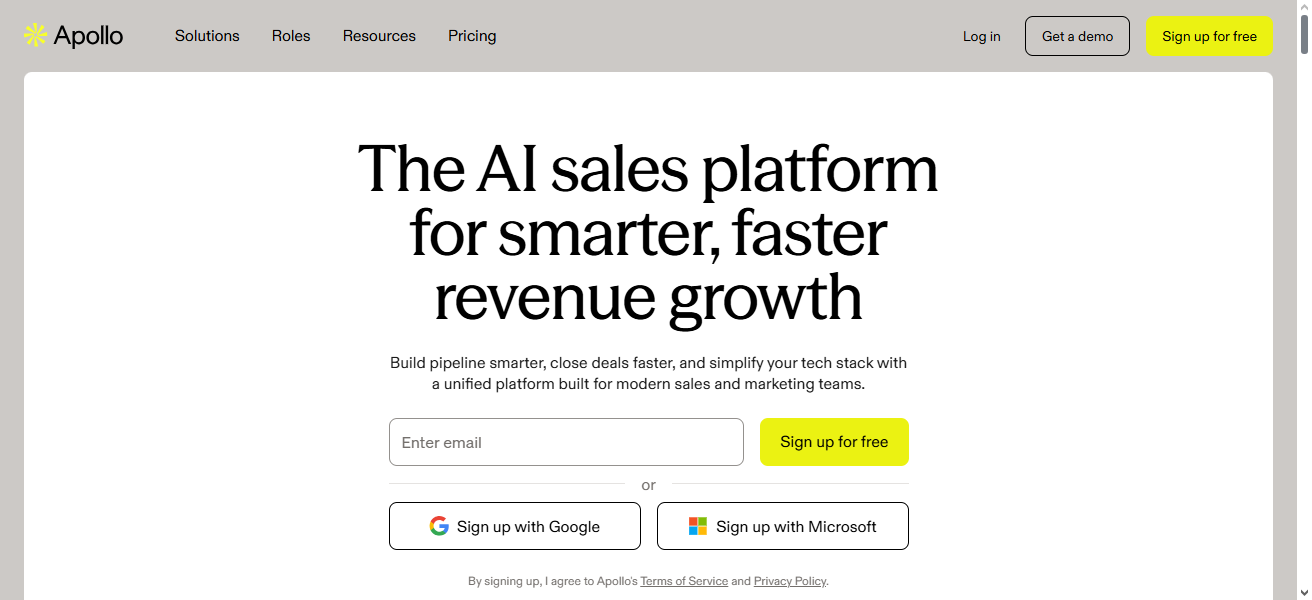Open the Resources dropdown
This screenshot has height=600, width=1312.
[379, 36]
